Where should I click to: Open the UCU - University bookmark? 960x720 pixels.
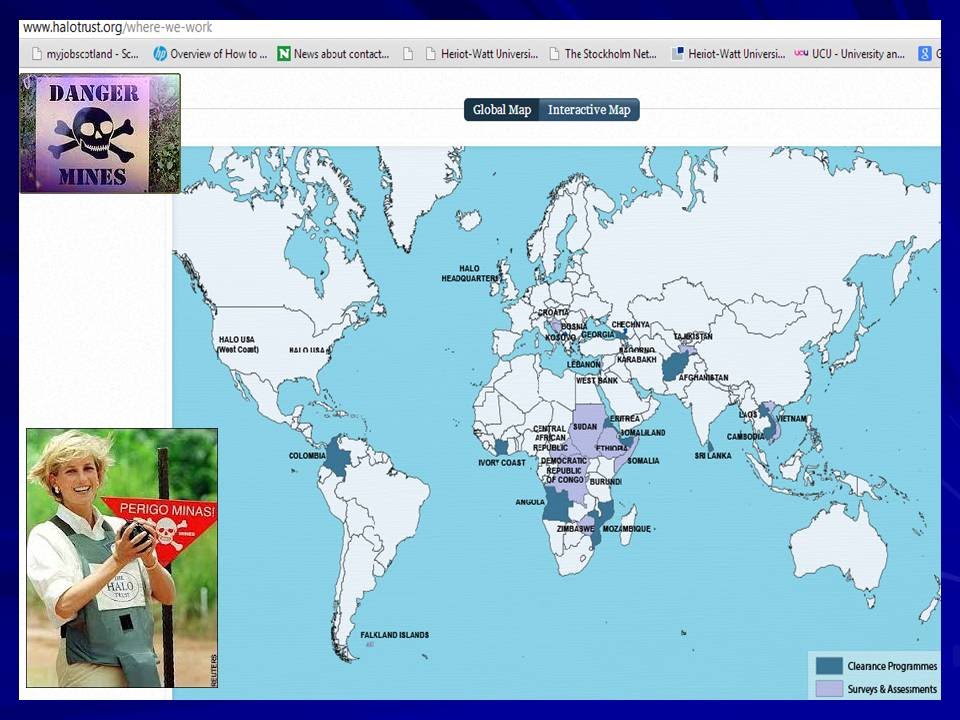pyautogui.click(x=849, y=54)
